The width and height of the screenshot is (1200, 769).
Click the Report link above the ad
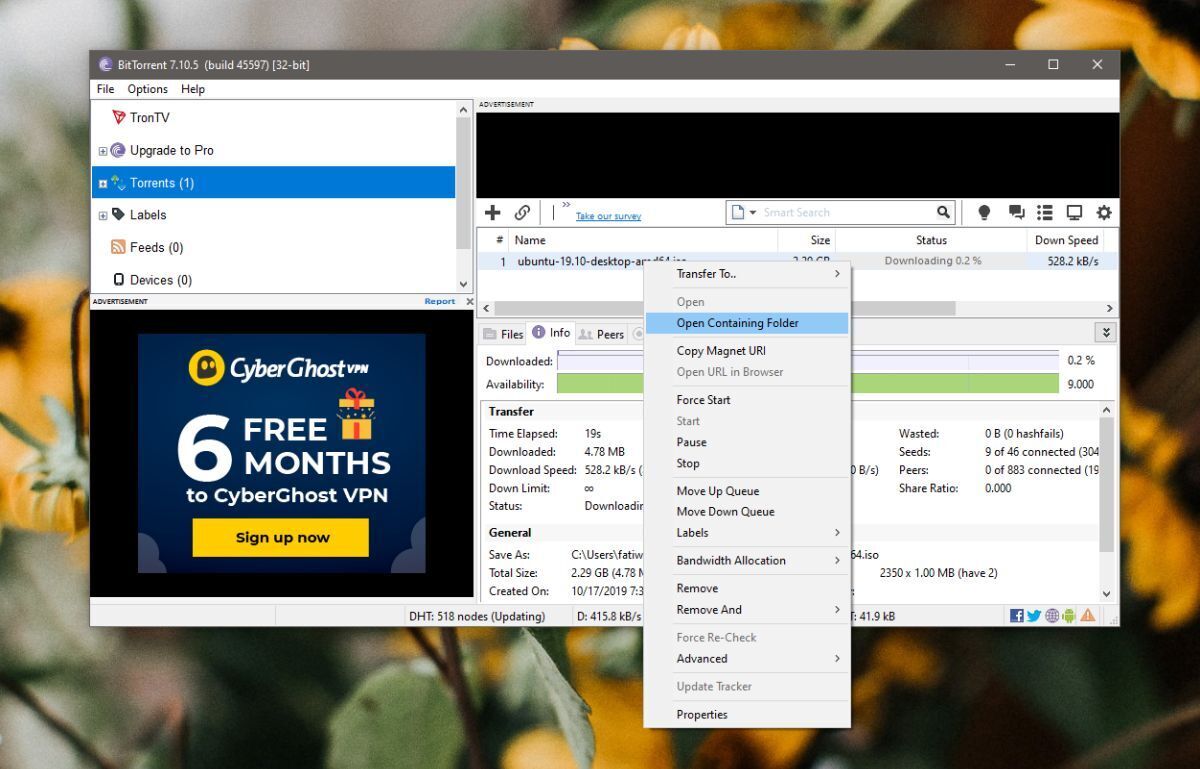[x=439, y=301]
